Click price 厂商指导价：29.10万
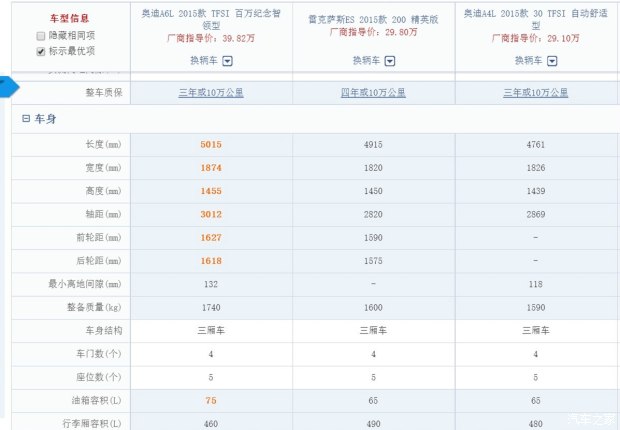620x430 pixels. pyautogui.click(x=535, y=38)
